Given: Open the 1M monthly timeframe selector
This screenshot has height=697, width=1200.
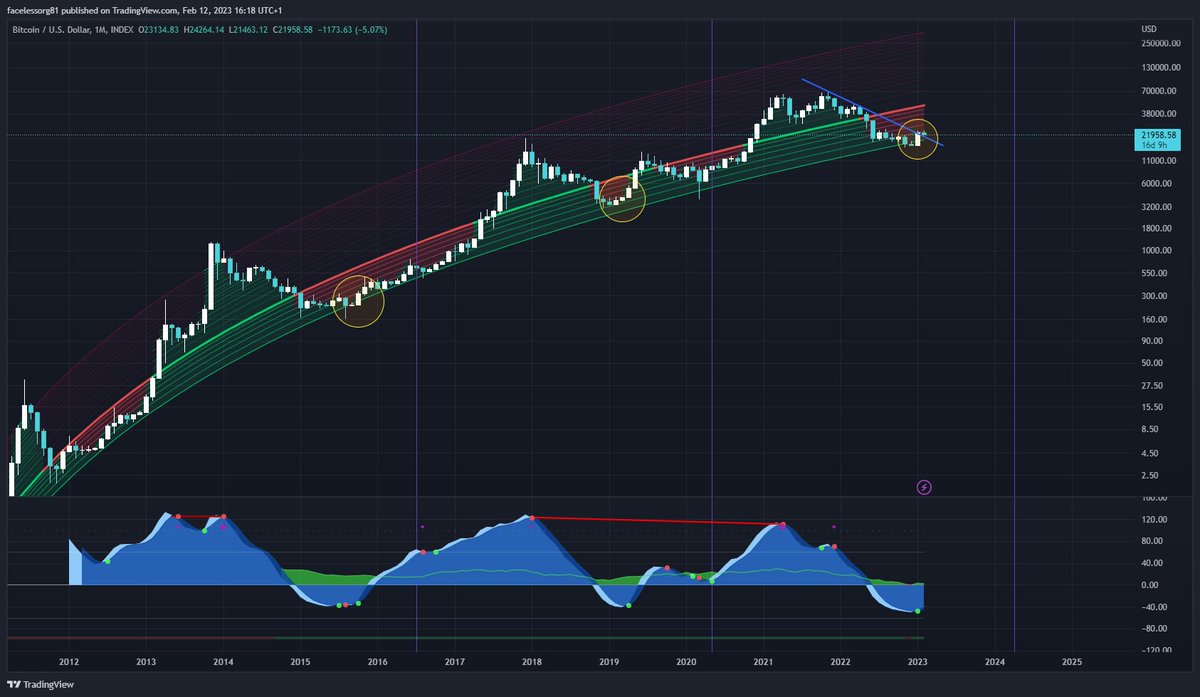Looking at the screenshot, I should (101, 30).
